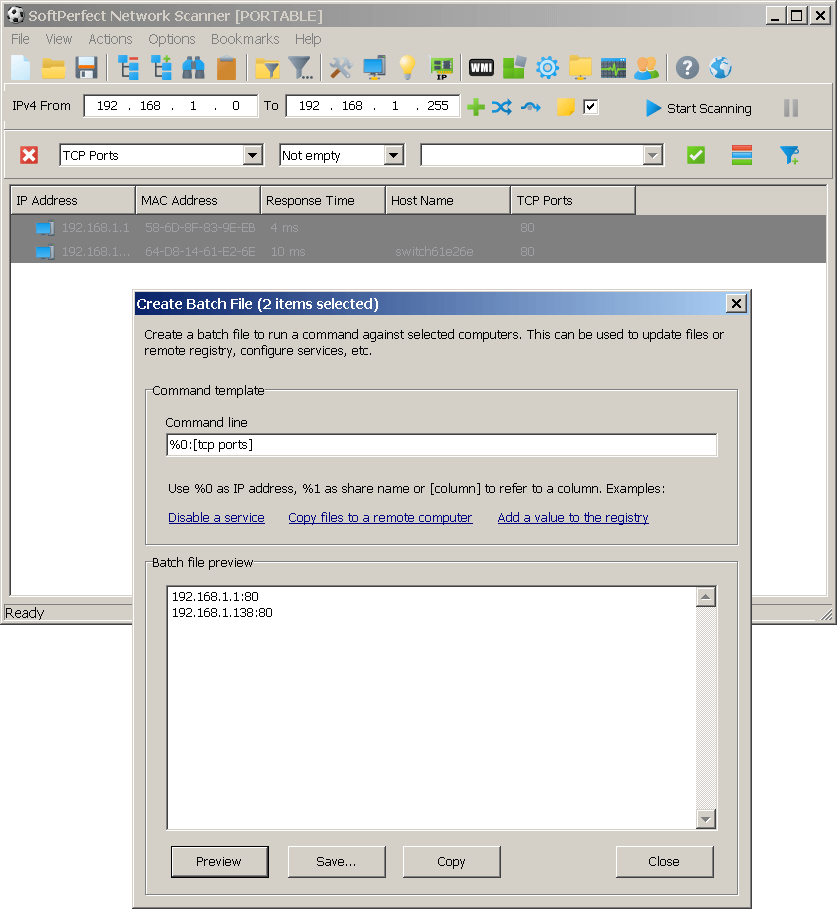Open the Help menu

coord(308,39)
